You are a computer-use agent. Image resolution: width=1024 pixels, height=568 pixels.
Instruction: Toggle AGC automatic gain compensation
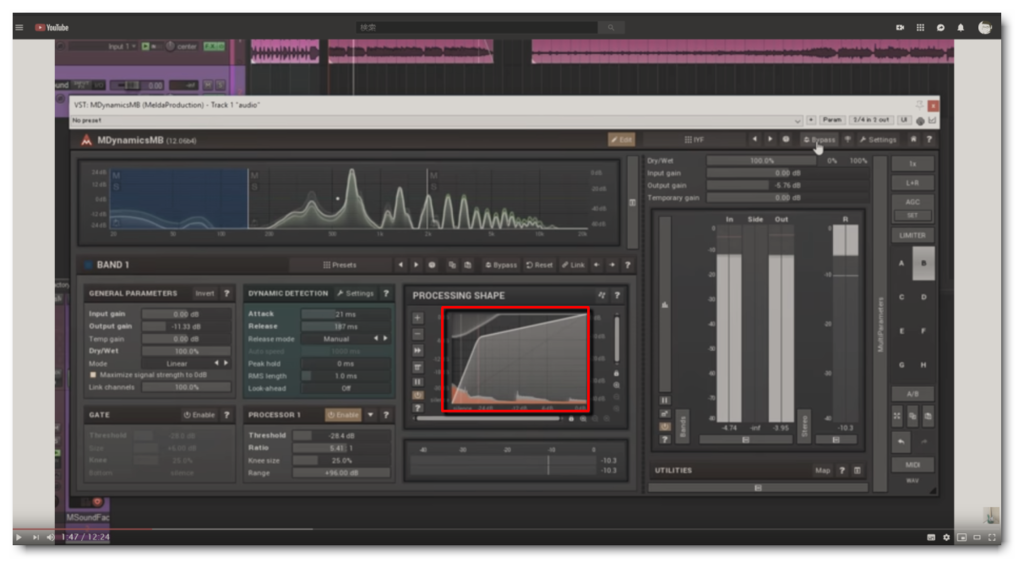tap(912, 202)
